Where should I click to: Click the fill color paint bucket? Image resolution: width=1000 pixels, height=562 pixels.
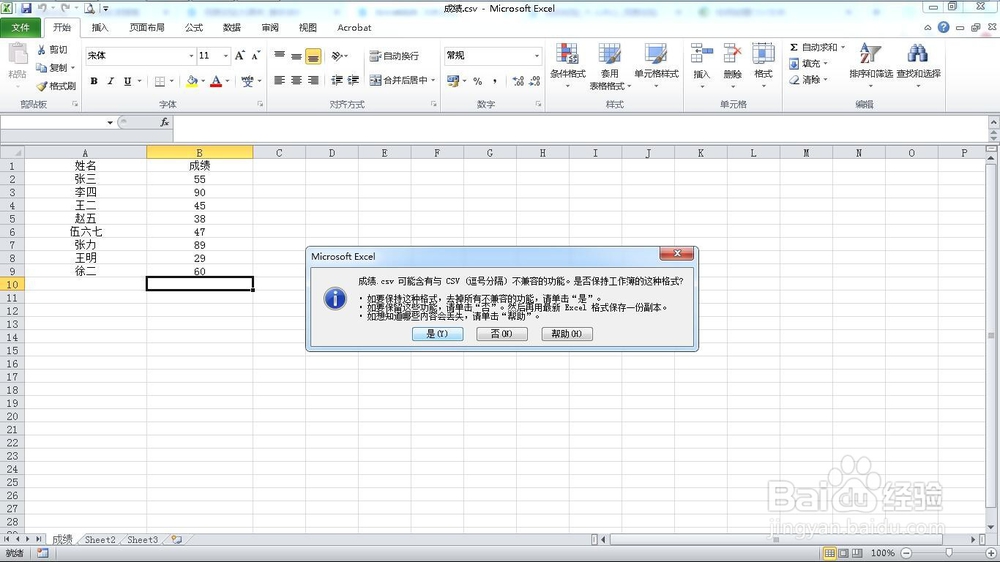click(x=192, y=81)
